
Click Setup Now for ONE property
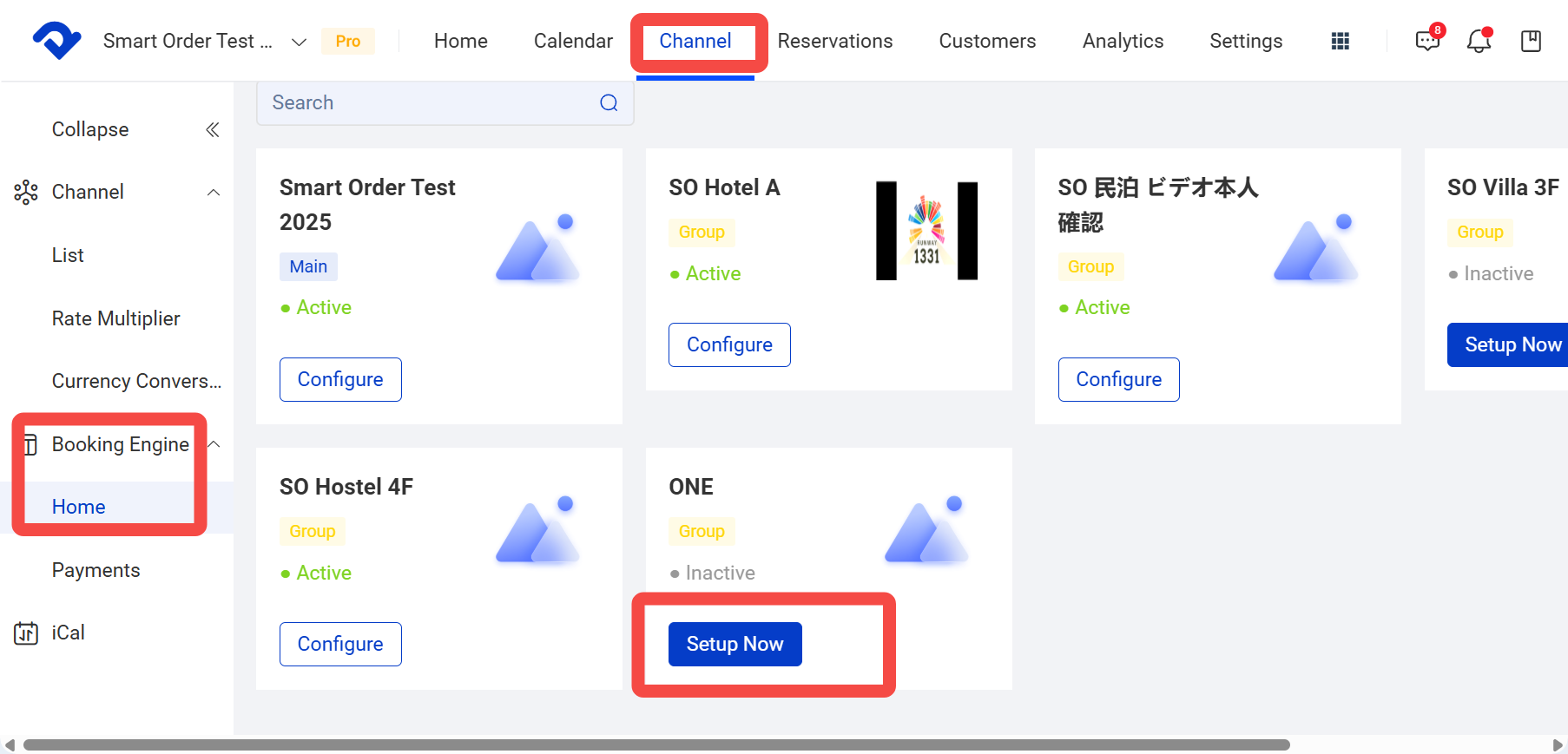(735, 644)
